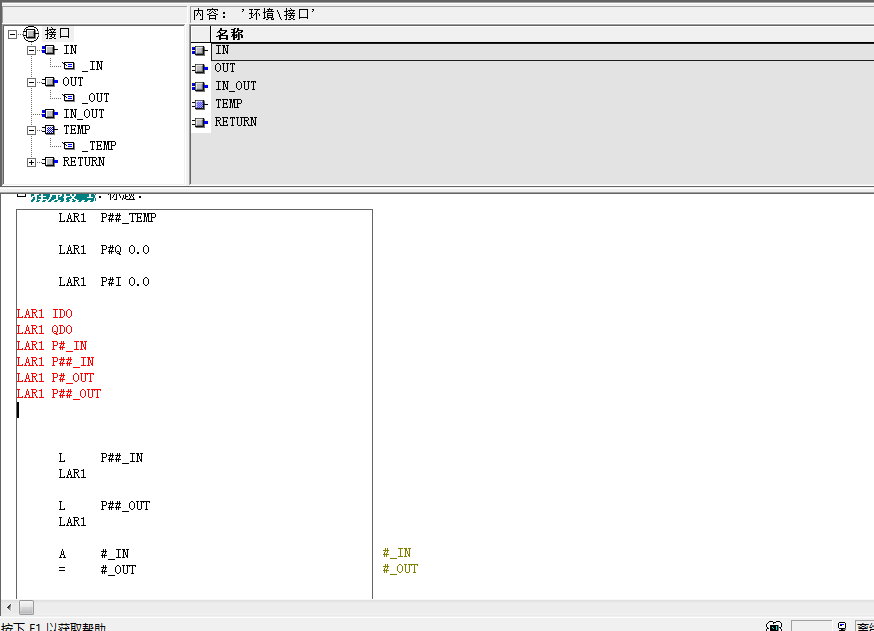
Task: Click the IN row icon in the table
Action: (x=200, y=51)
